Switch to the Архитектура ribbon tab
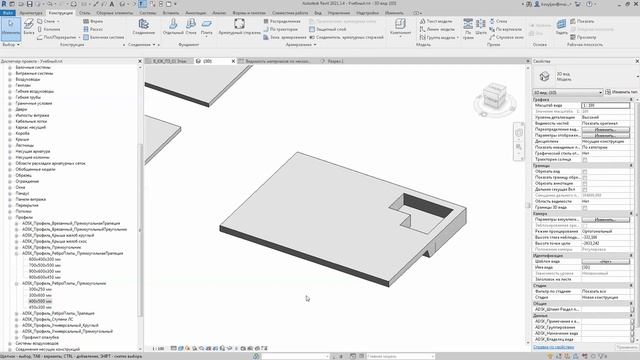 [31, 13]
